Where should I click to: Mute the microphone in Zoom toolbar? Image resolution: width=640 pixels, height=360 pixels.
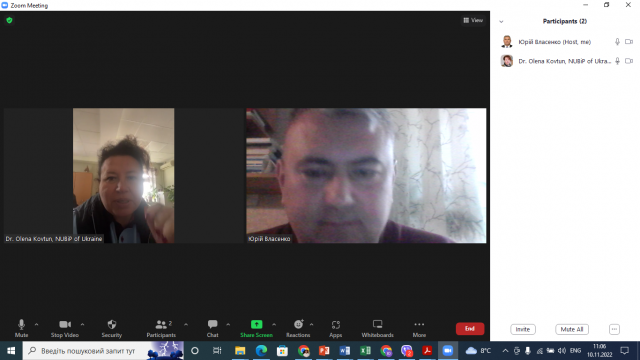[x=21, y=328]
